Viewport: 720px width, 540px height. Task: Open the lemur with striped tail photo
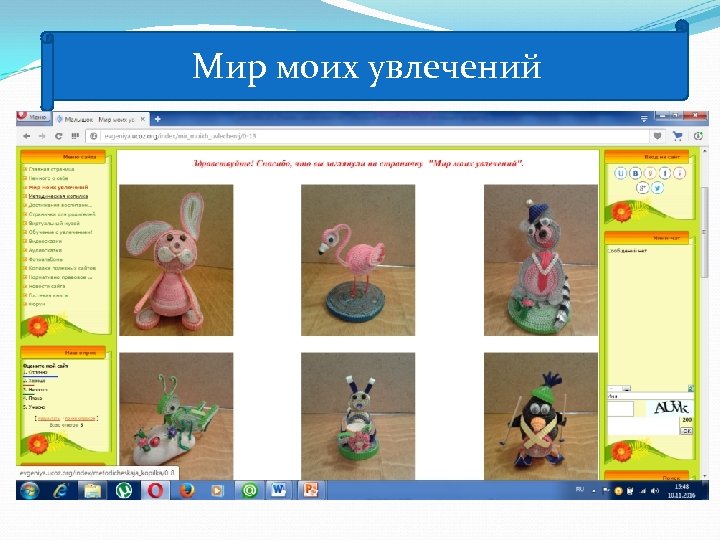541,260
